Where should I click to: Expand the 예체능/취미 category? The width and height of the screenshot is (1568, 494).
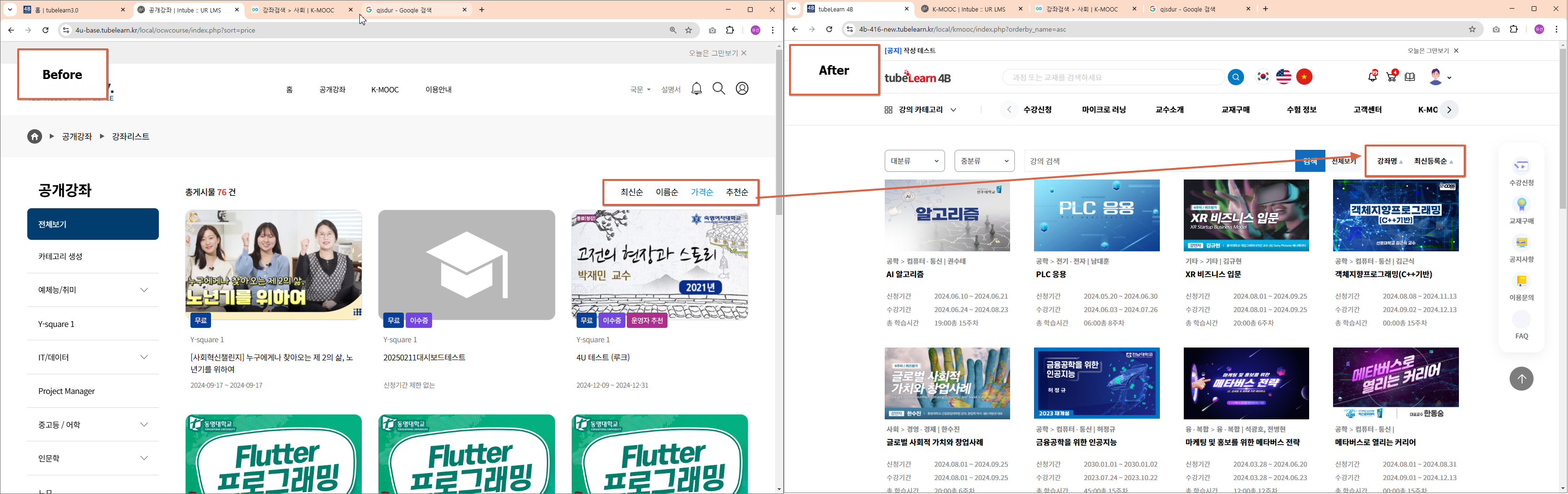click(144, 290)
